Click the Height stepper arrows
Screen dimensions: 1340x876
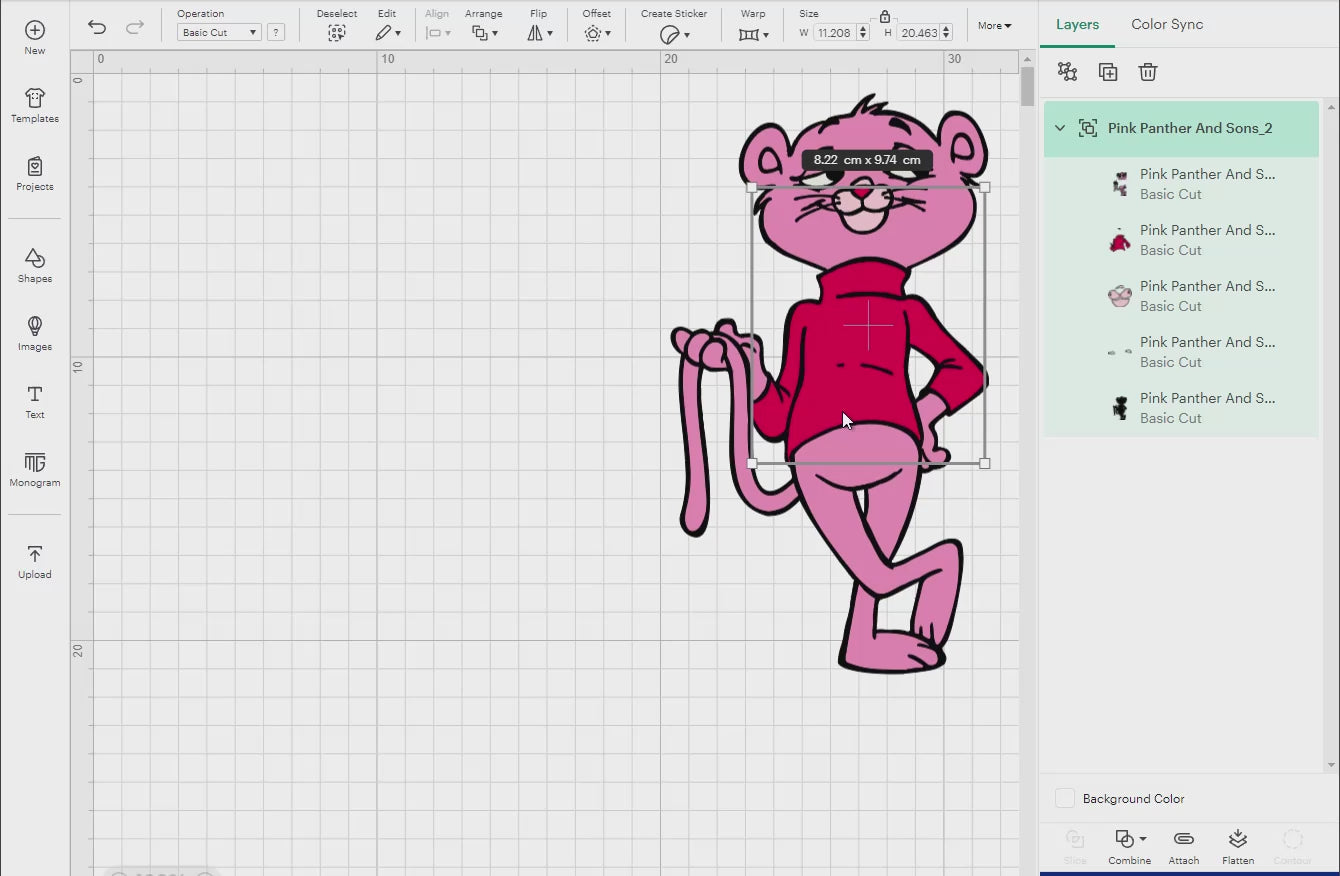[948, 33]
